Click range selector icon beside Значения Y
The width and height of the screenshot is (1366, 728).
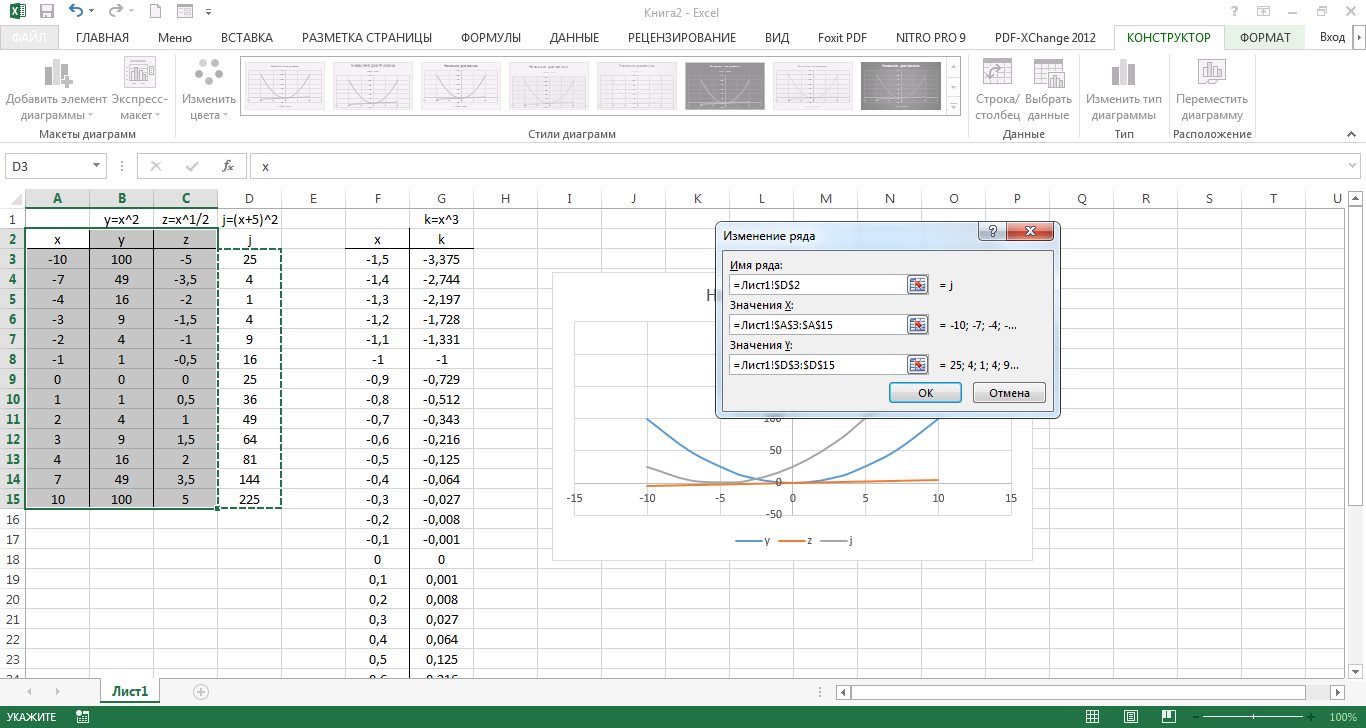click(x=917, y=365)
